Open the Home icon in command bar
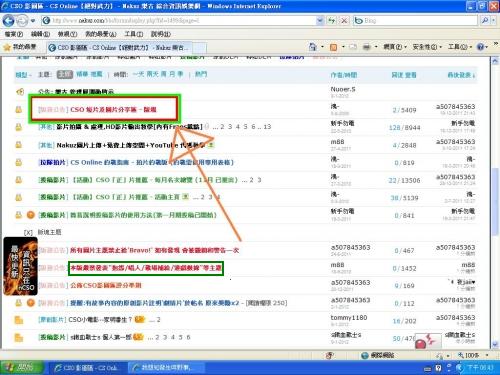The height and width of the screenshot is (375, 500). point(312,47)
